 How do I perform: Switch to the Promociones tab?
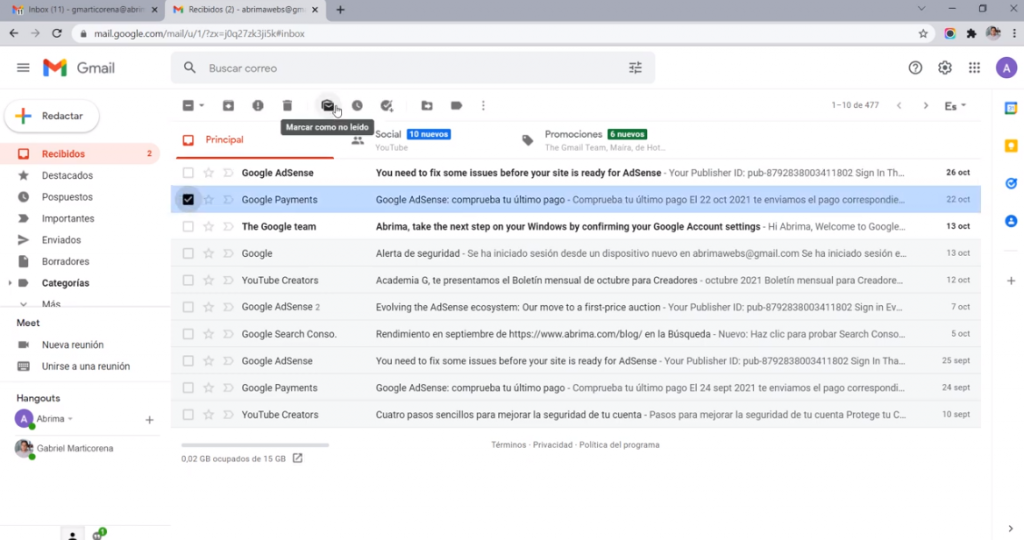click(596, 140)
